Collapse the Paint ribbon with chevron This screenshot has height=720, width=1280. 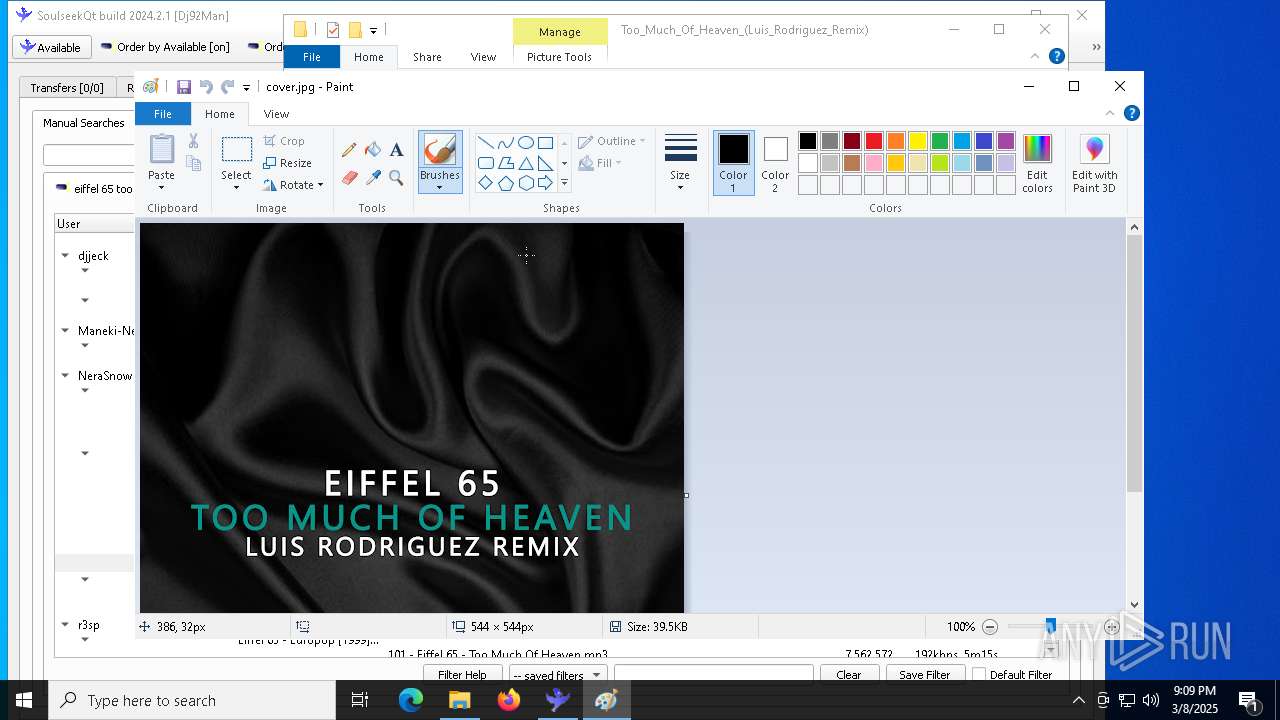tap(1110, 113)
